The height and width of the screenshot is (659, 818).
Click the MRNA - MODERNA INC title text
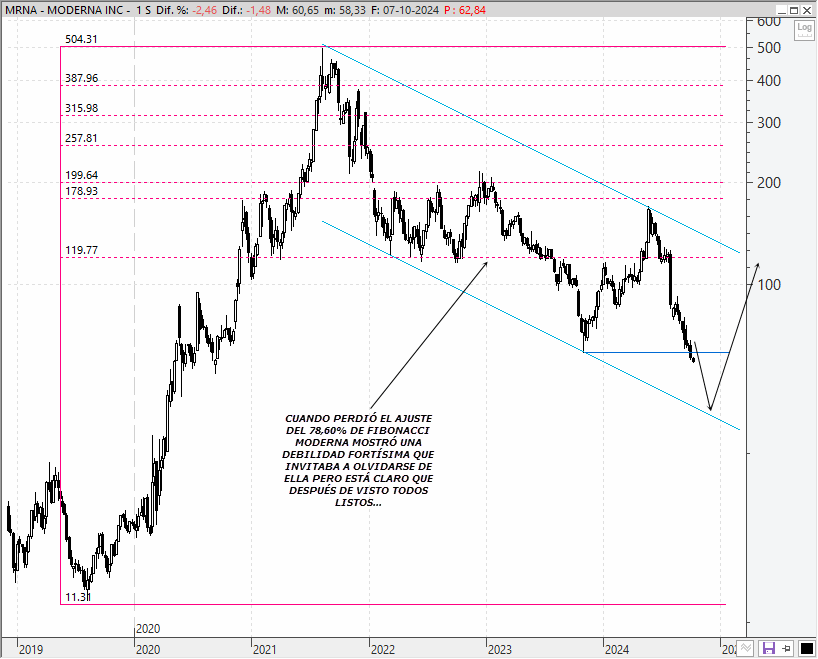(x=65, y=10)
